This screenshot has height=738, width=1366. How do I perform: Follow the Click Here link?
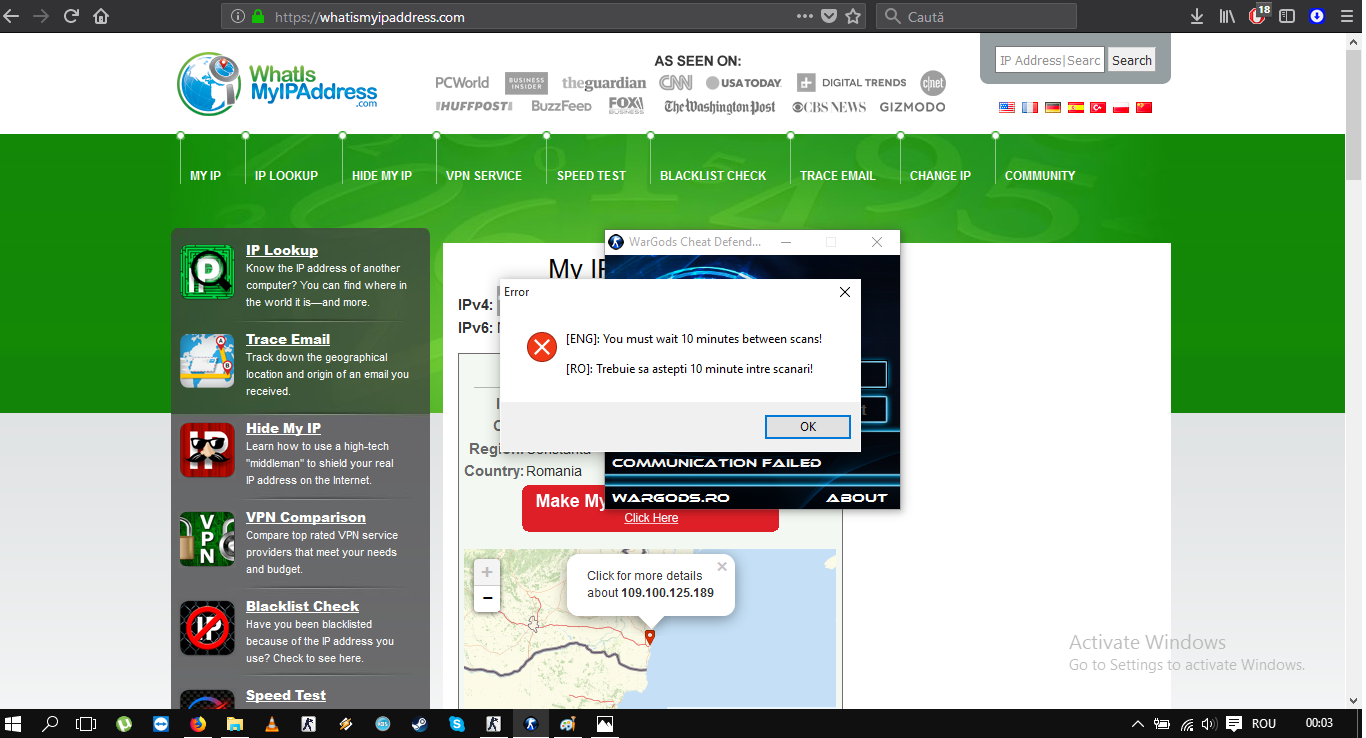(x=651, y=518)
